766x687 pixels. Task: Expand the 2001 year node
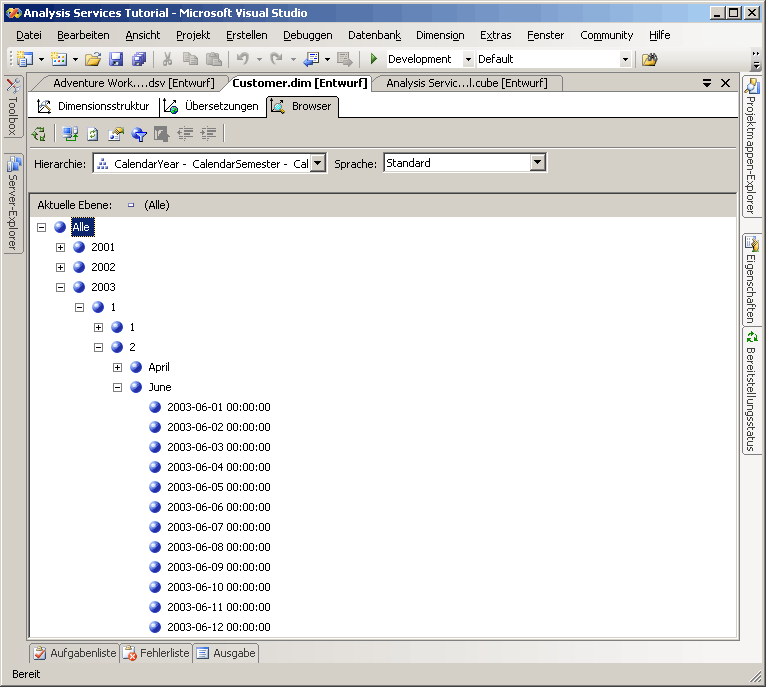60,247
